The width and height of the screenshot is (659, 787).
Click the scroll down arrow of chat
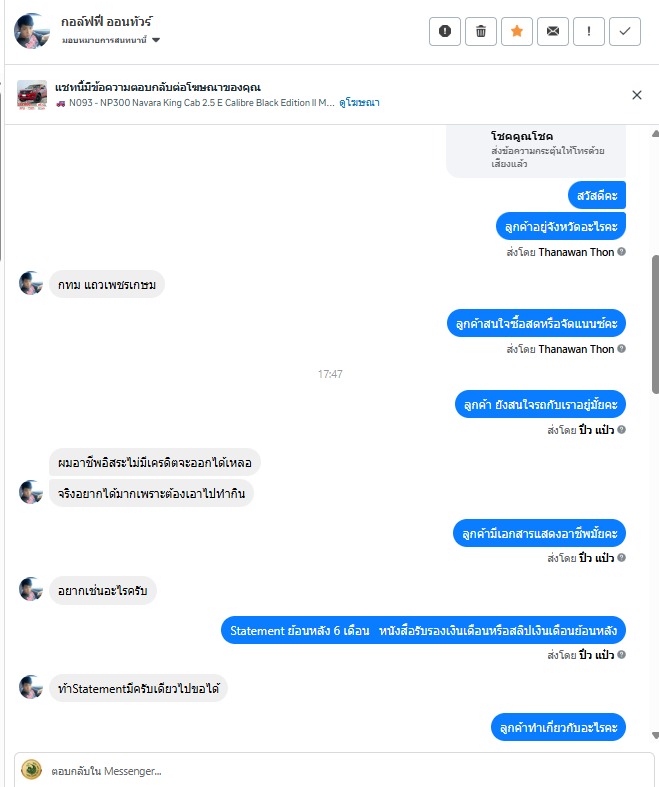click(655, 735)
